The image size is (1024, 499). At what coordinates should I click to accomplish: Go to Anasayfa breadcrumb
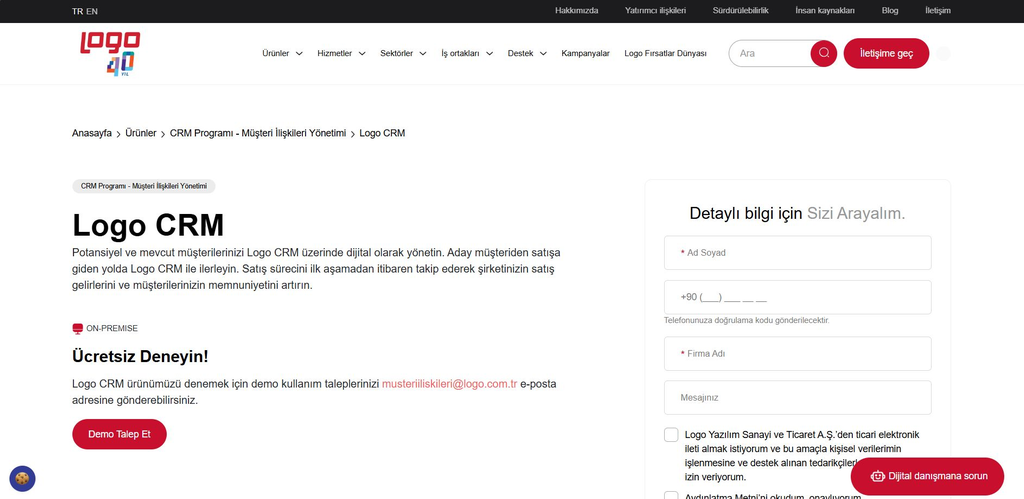point(91,133)
